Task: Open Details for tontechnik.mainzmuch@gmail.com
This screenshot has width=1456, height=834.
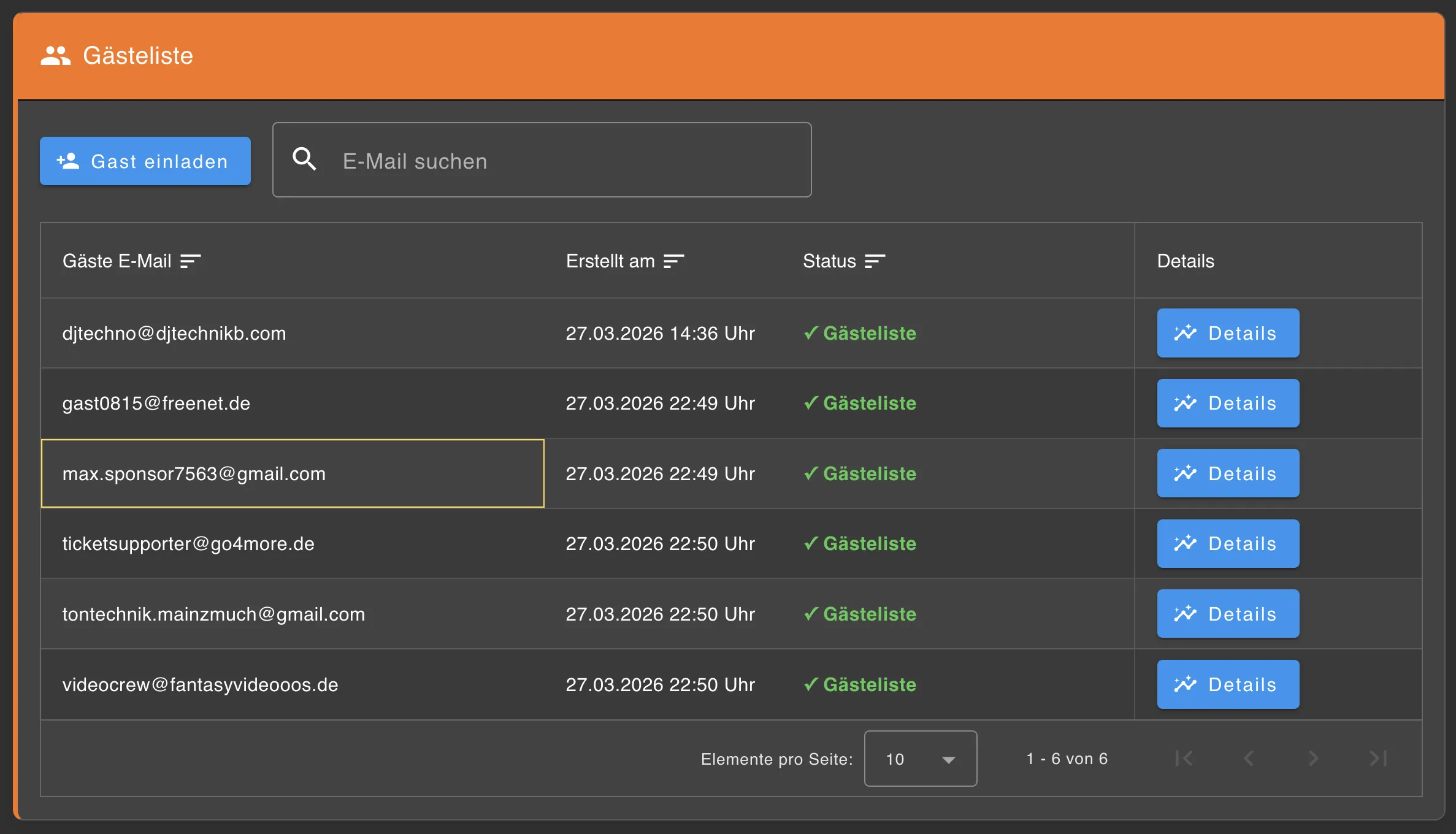Action: (1228, 614)
